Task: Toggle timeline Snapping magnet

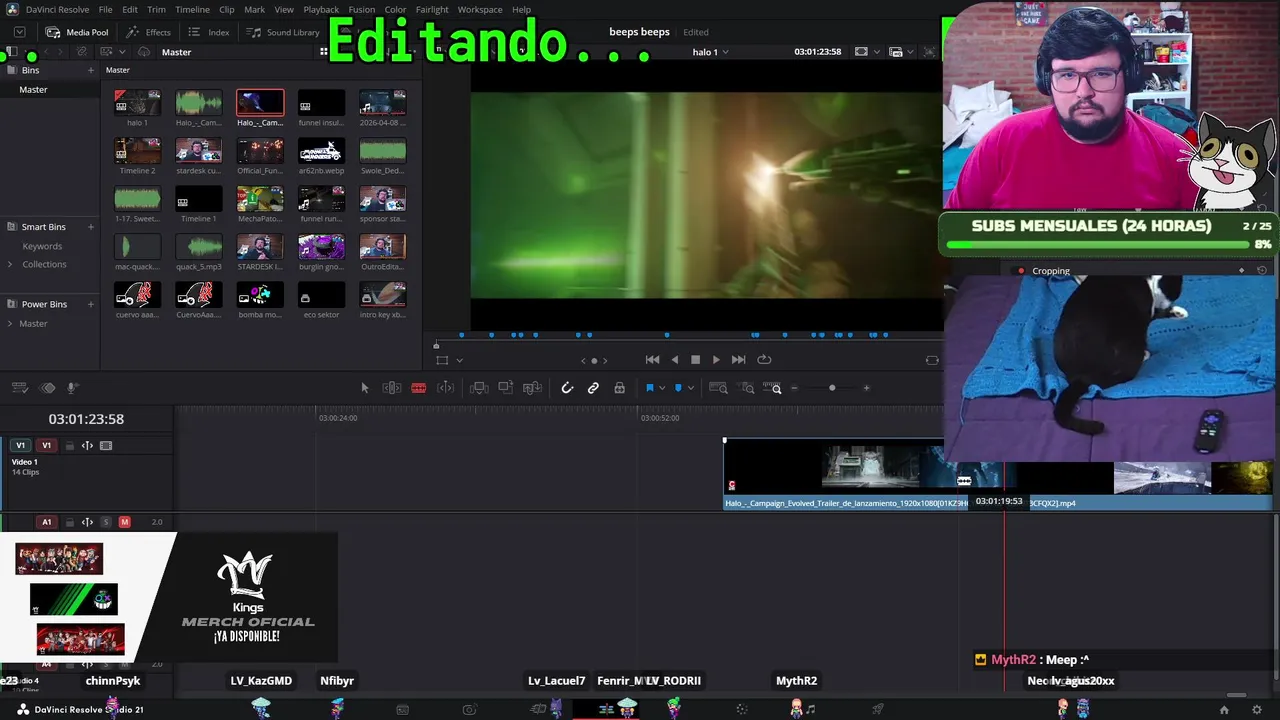Action: click(x=567, y=388)
